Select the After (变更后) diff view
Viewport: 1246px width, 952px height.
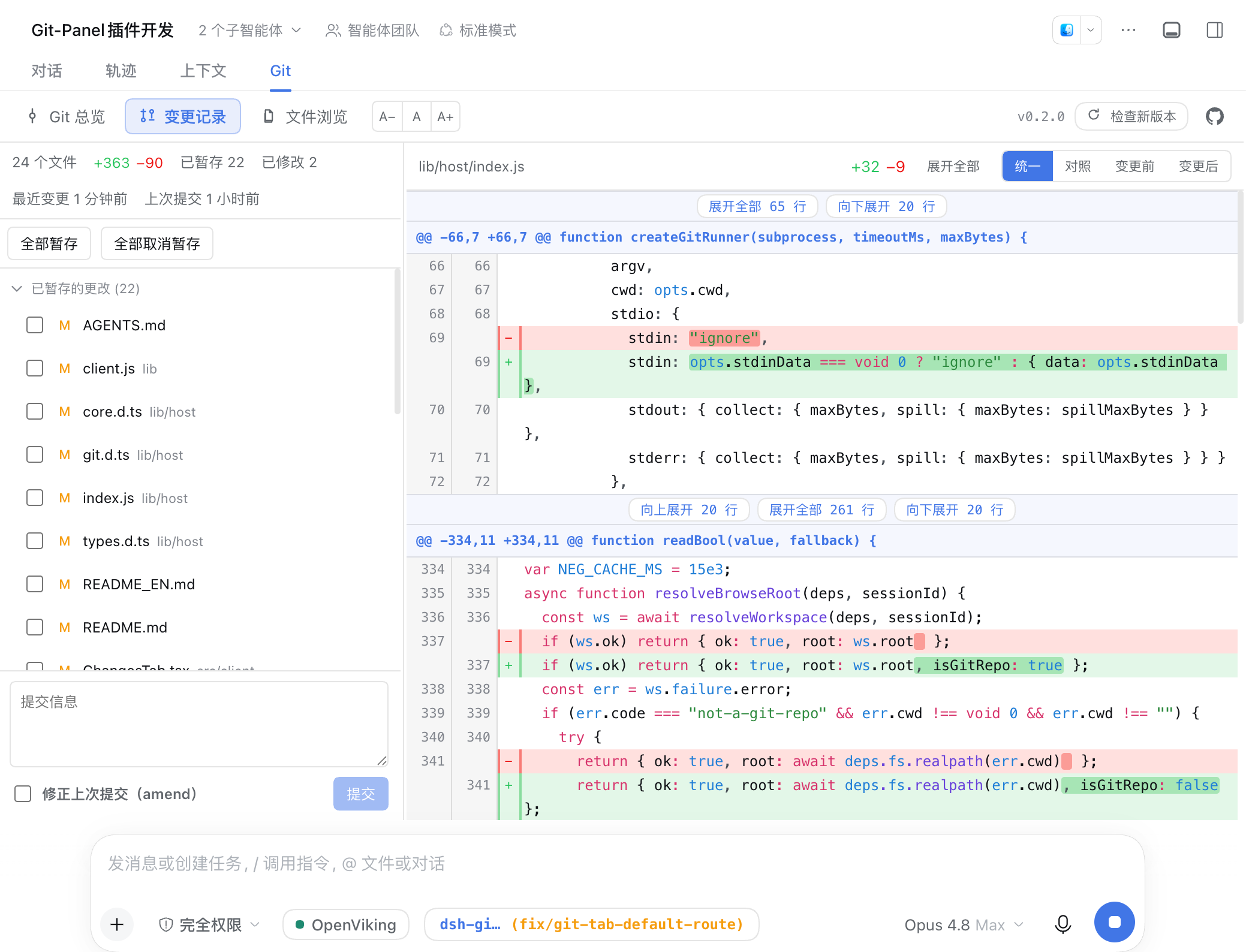pyautogui.click(x=1198, y=166)
